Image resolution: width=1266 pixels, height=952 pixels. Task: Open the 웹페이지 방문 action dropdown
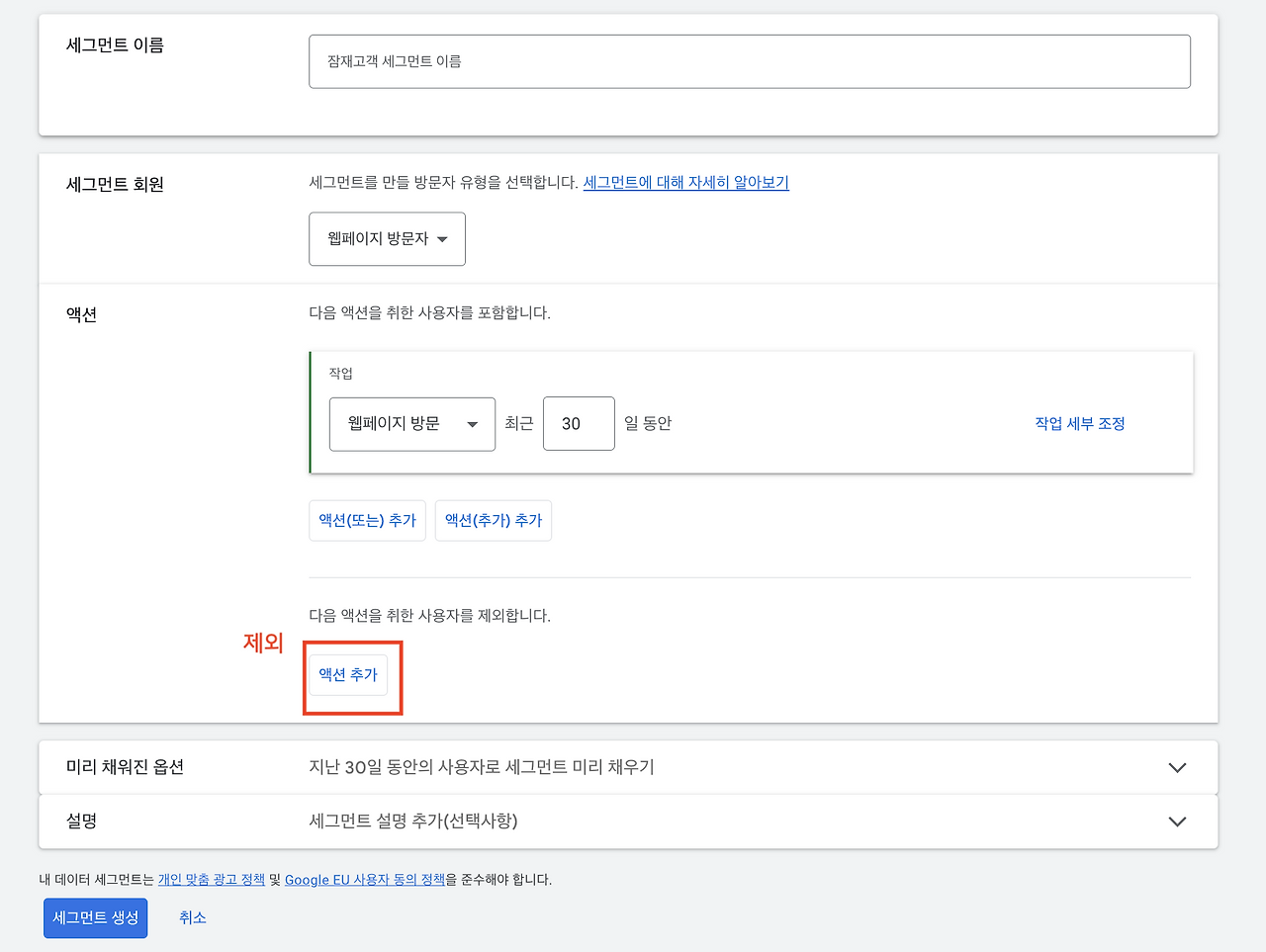pos(411,423)
